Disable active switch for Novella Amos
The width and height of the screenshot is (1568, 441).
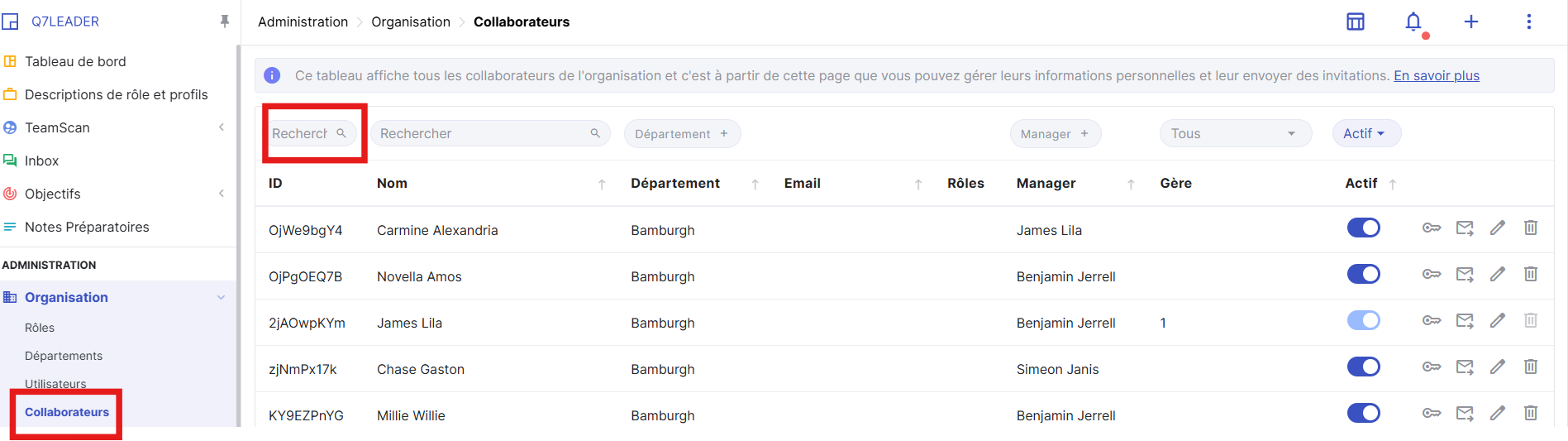click(1363, 275)
